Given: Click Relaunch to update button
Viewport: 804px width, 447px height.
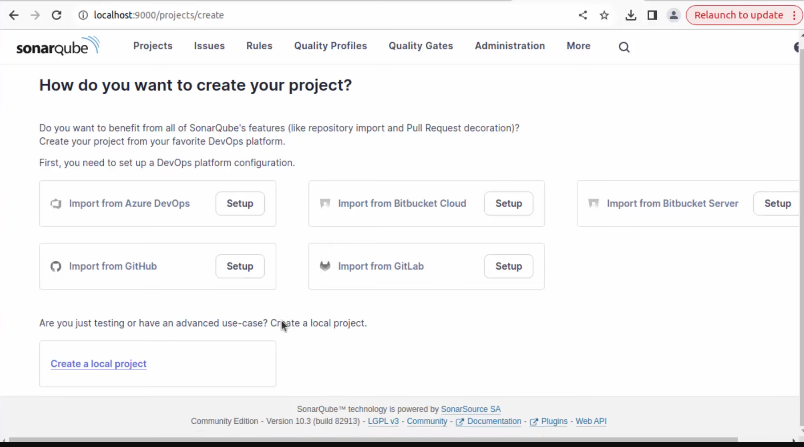Looking at the screenshot, I should pyautogui.click(x=739, y=15).
